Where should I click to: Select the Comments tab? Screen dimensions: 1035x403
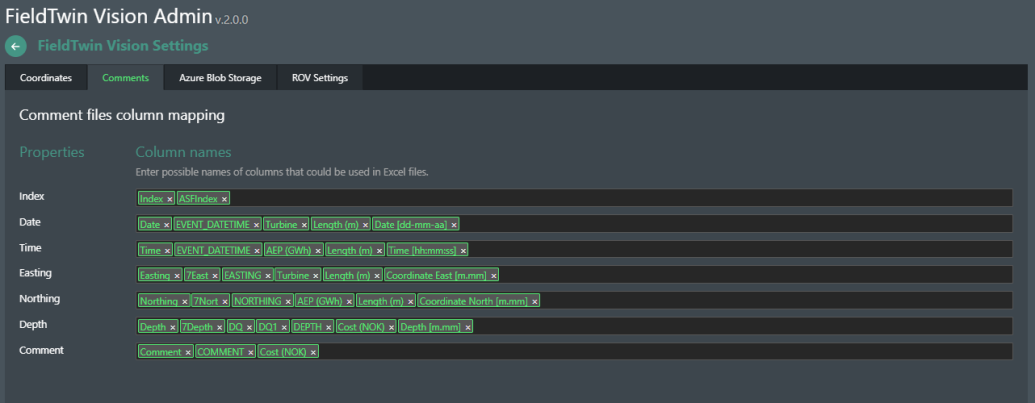point(125,78)
